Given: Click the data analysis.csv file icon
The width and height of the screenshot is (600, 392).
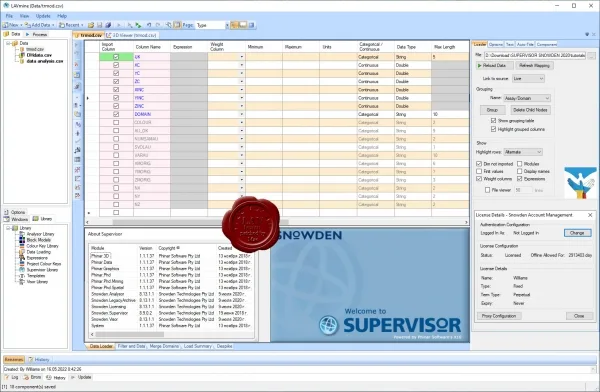Looking at the screenshot, I should (x=22, y=61).
